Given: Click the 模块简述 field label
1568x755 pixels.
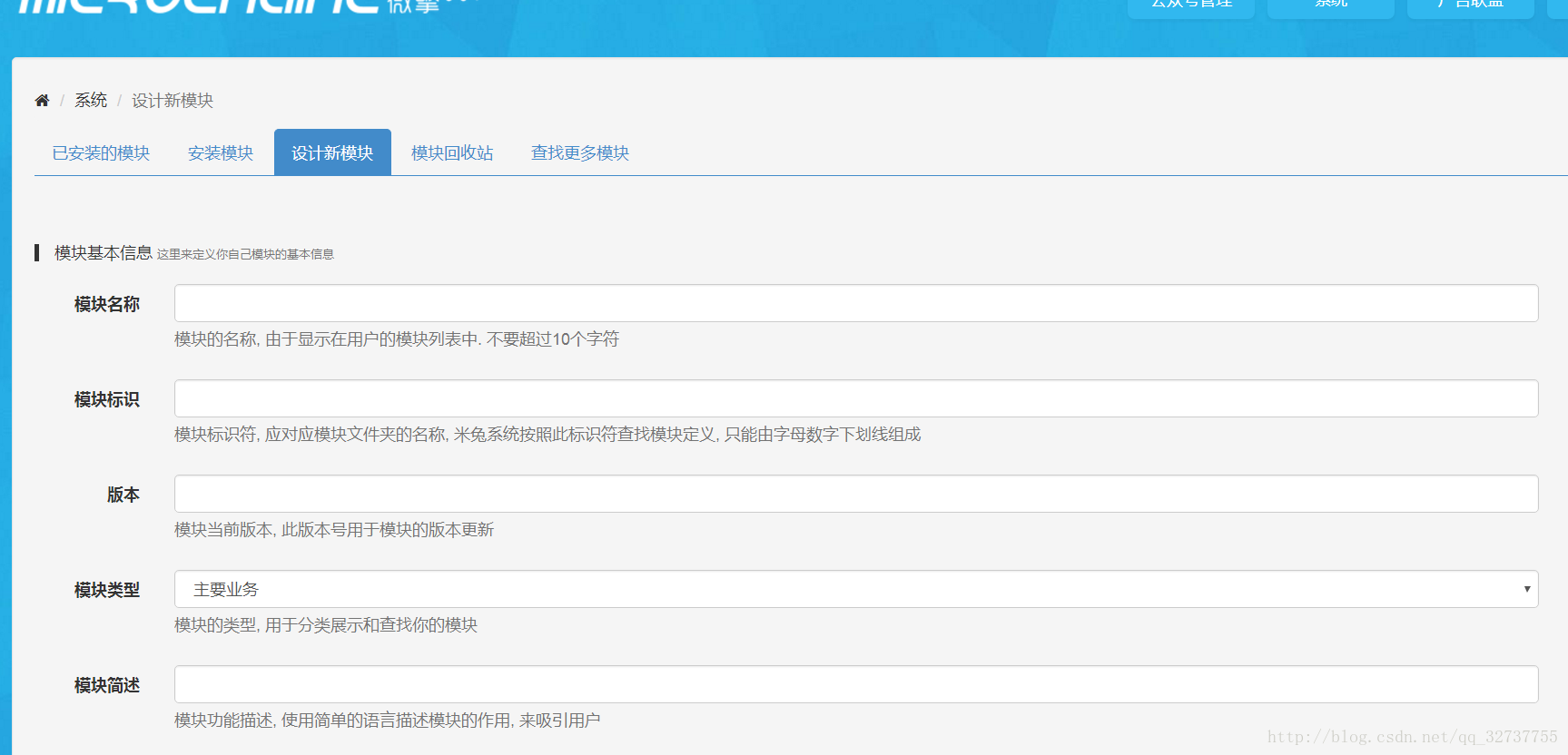Looking at the screenshot, I should (x=107, y=685).
